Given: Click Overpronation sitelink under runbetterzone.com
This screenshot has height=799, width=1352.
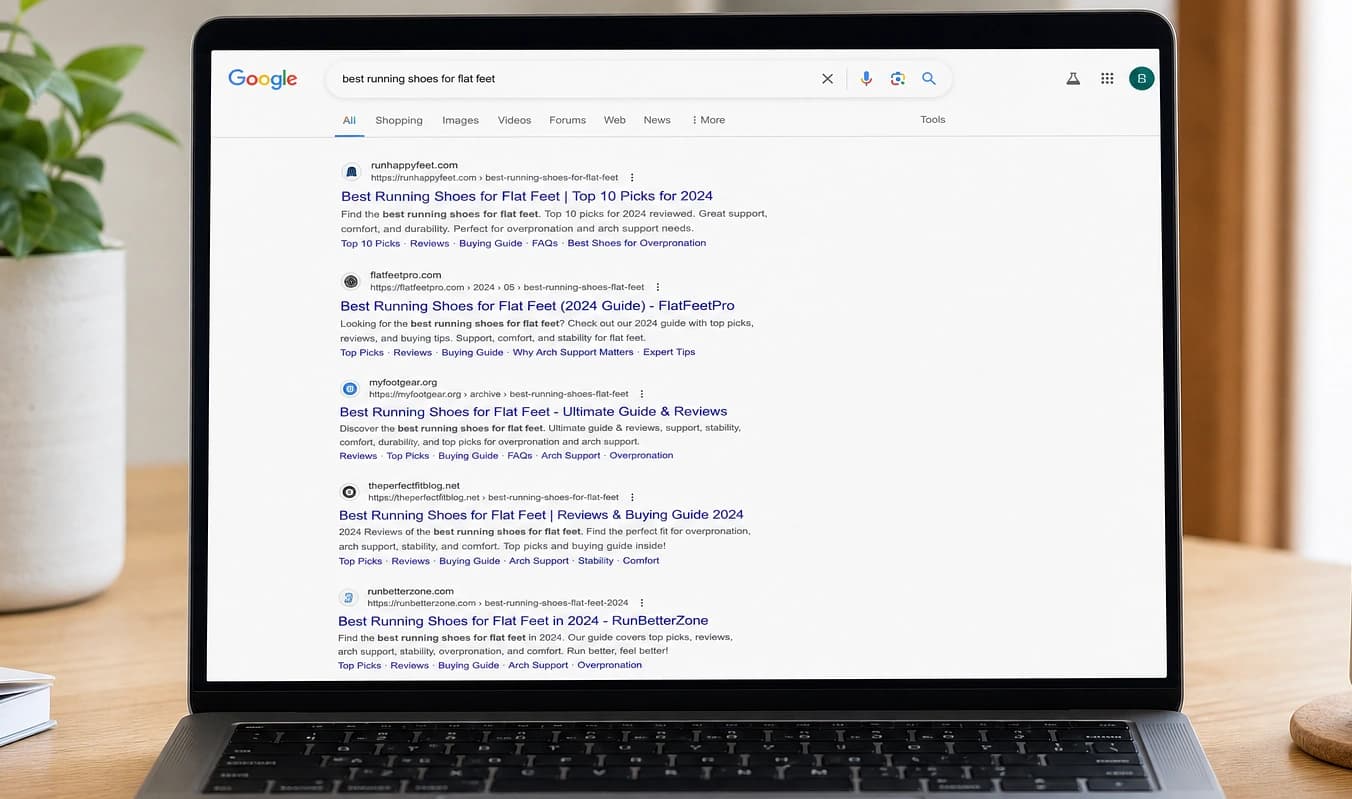Looking at the screenshot, I should (609, 665).
